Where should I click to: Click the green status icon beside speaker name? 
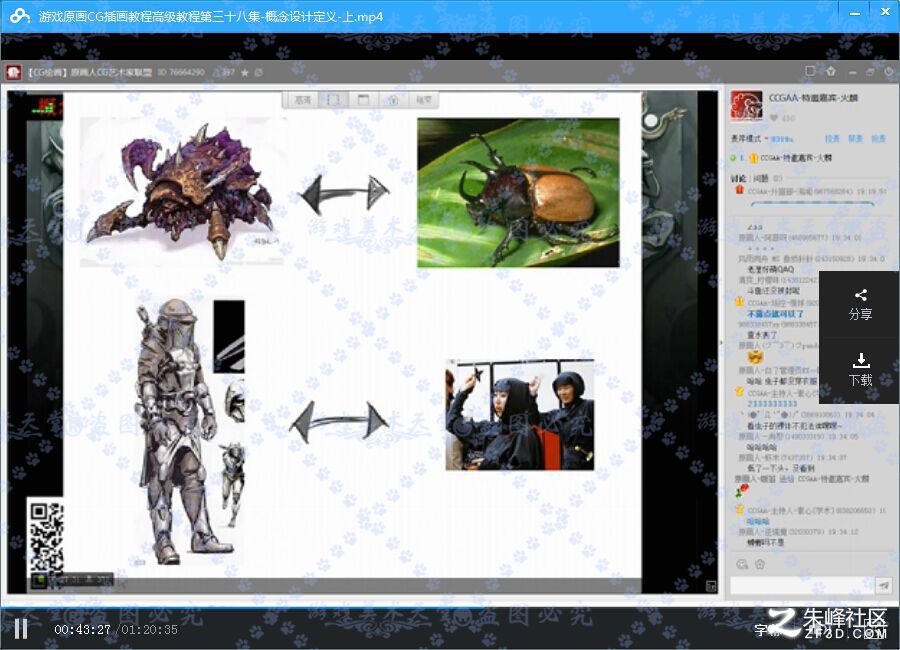point(733,158)
